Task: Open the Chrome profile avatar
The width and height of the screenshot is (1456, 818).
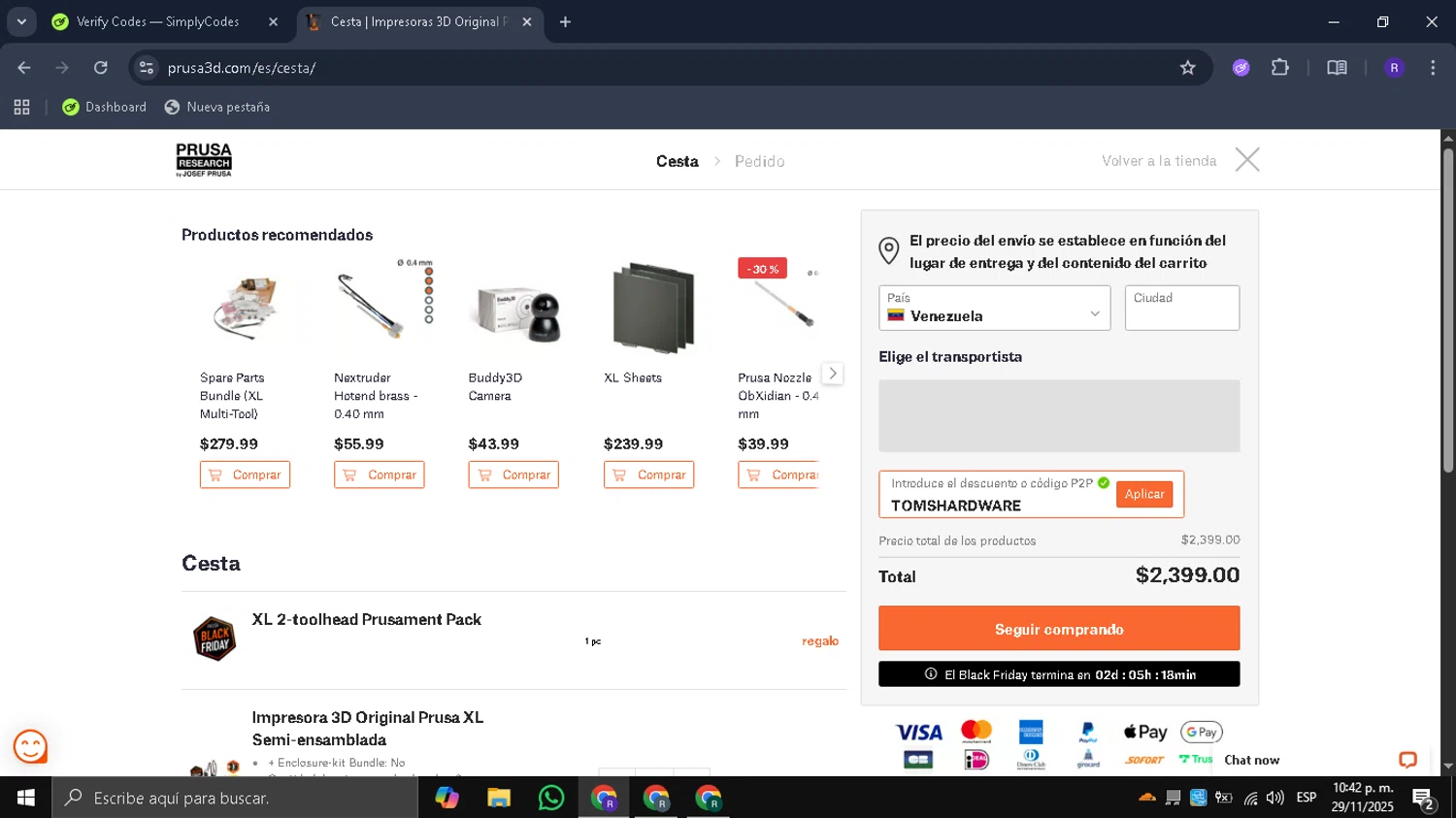Action: pyautogui.click(x=1394, y=68)
